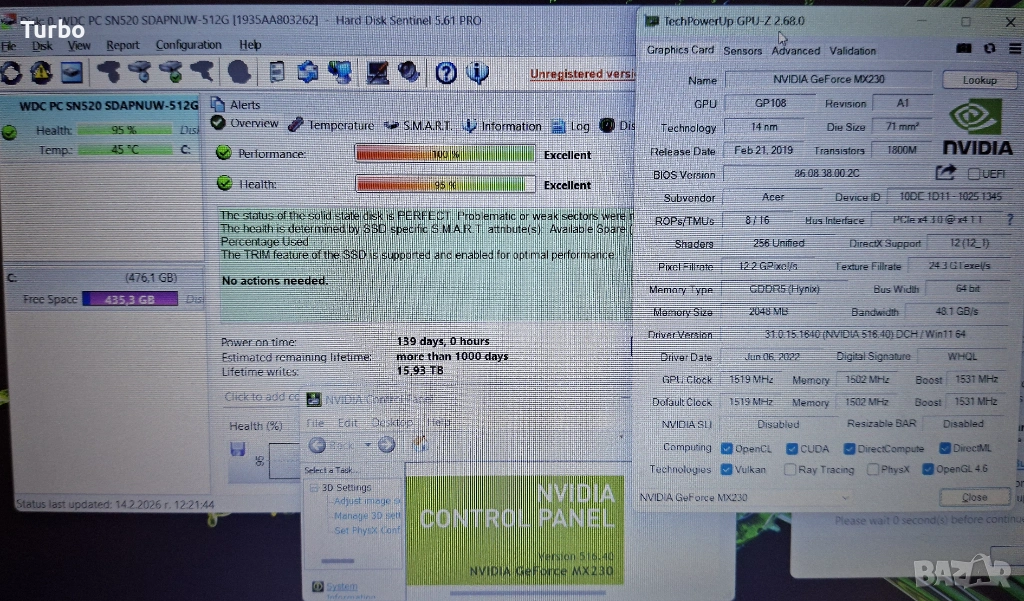Click the GPU-Z refresh icon
Image resolution: width=1024 pixels, height=601 pixels.
[x=988, y=48]
